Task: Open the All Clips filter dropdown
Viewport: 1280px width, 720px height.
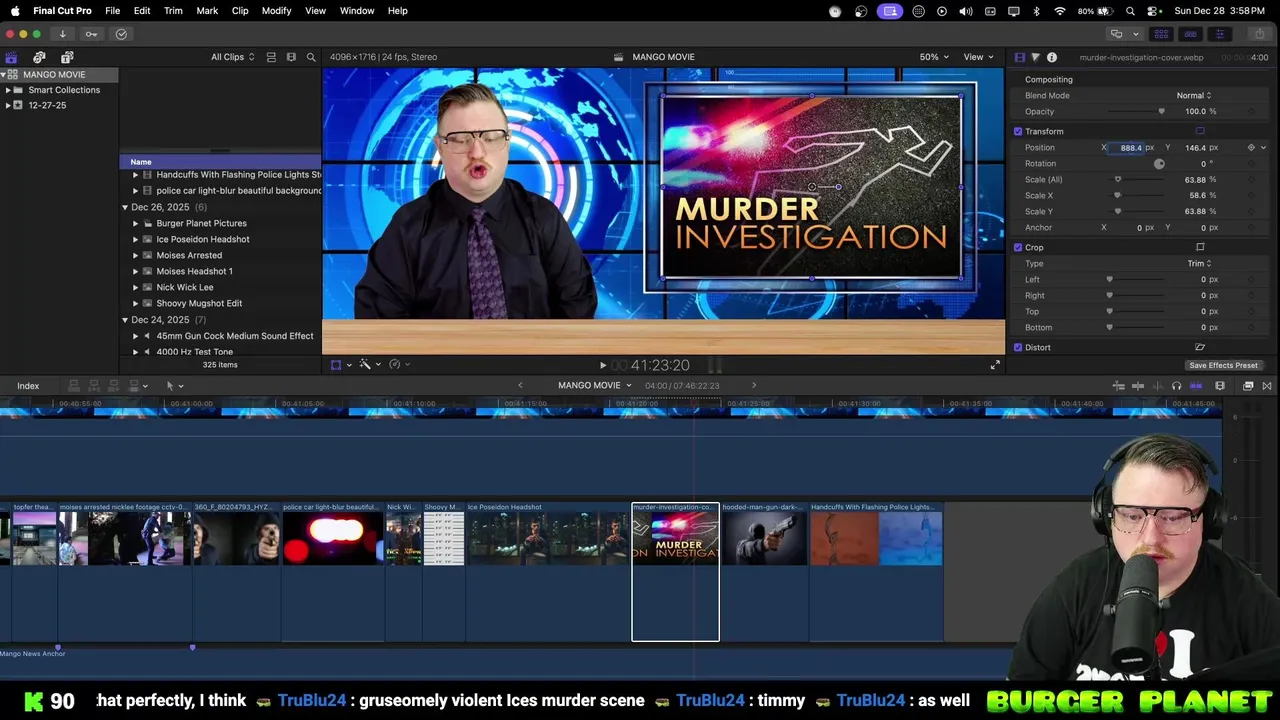Action: tap(232, 57)
